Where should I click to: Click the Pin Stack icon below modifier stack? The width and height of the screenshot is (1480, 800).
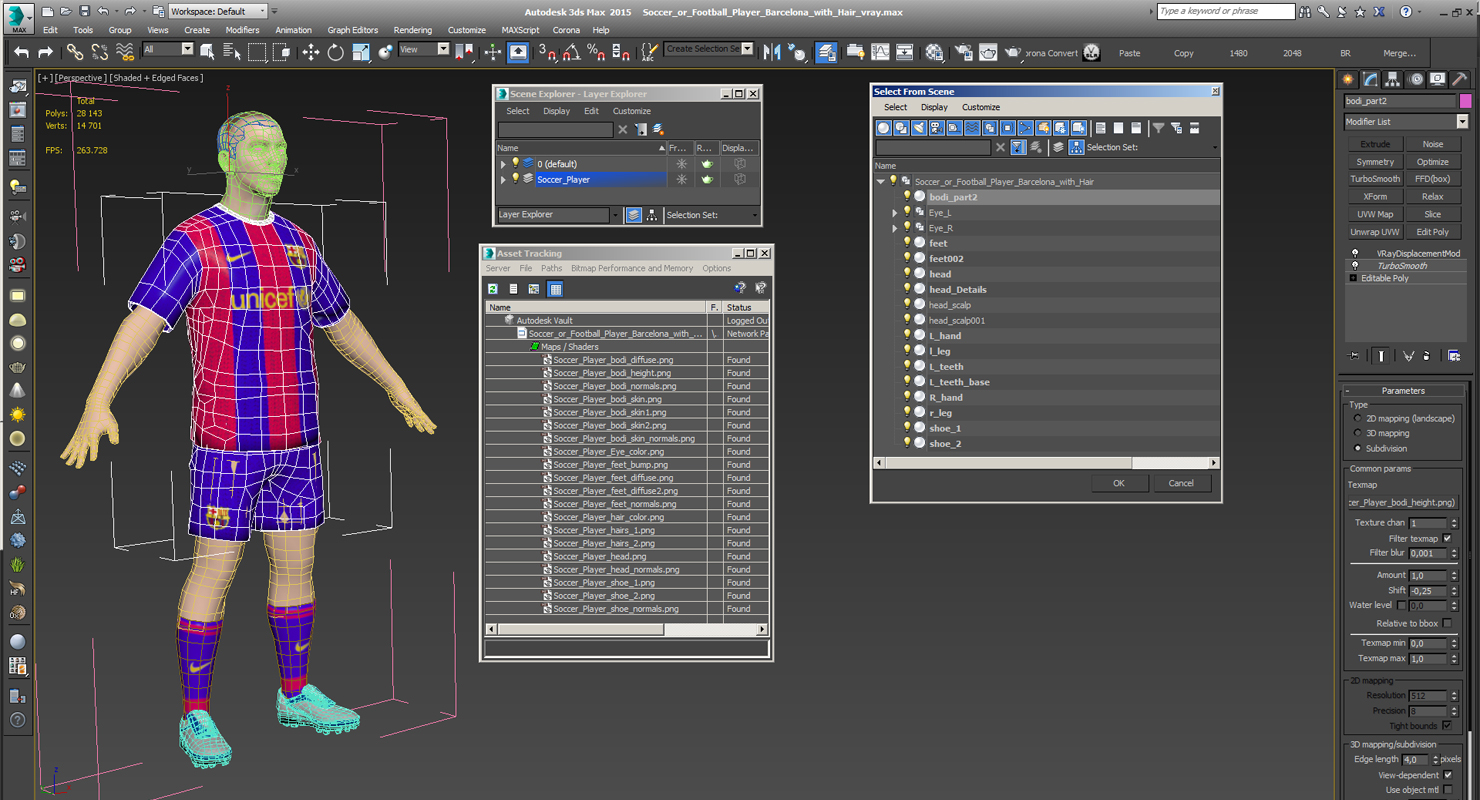click(x=1354, y=355)
